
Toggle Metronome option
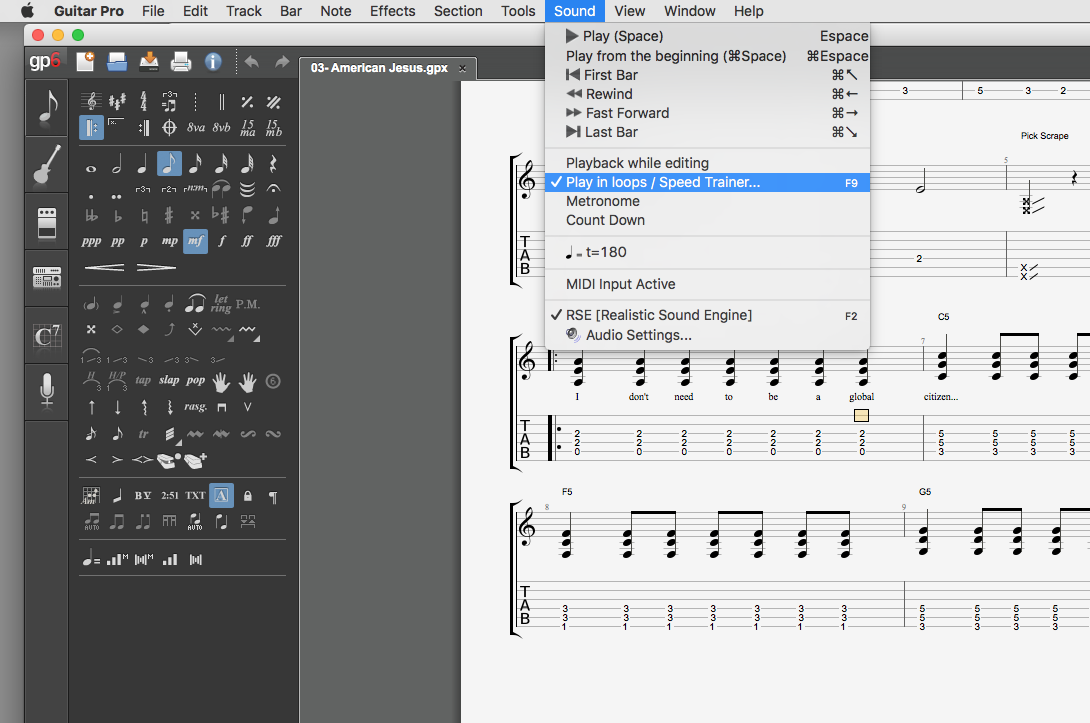pos(707,201)
